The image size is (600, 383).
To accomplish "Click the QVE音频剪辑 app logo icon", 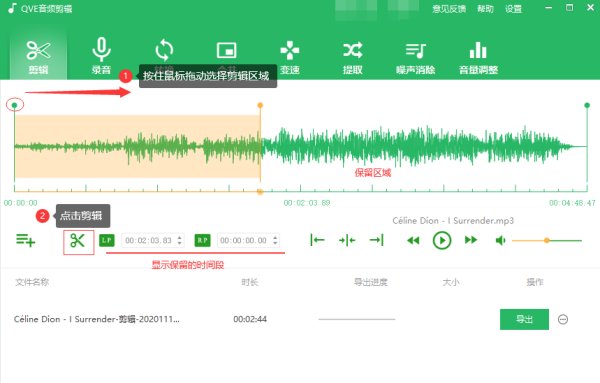I will 12,8.
